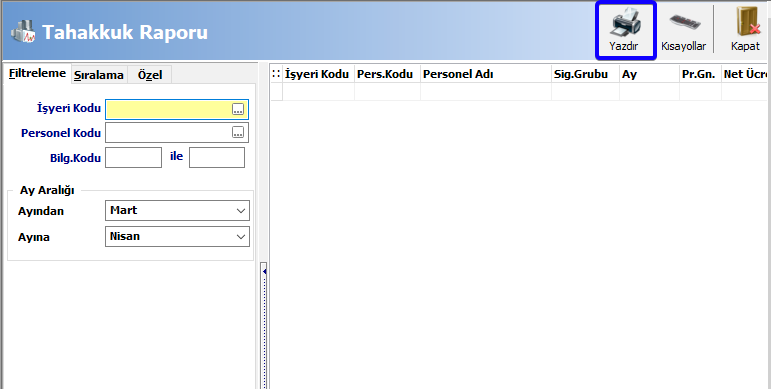This screenshot has width=771, height=389.
Task: Click the grid selector icon before İşyeri Kodu column
Action: 276,74
